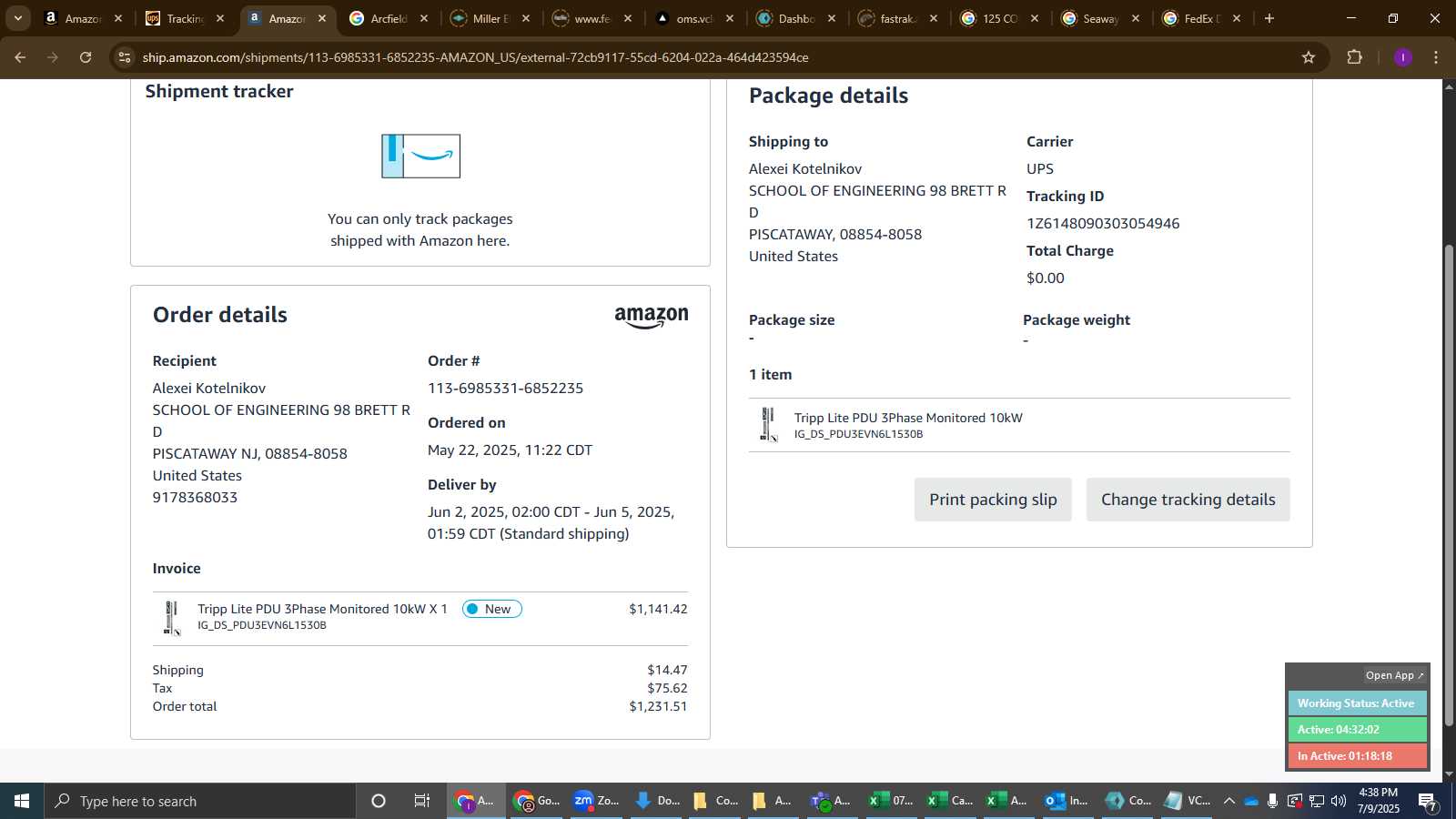Open OneDrive cloud tray icon
The height and width of the screenshot is (819, 1456).
[1251, 801]
